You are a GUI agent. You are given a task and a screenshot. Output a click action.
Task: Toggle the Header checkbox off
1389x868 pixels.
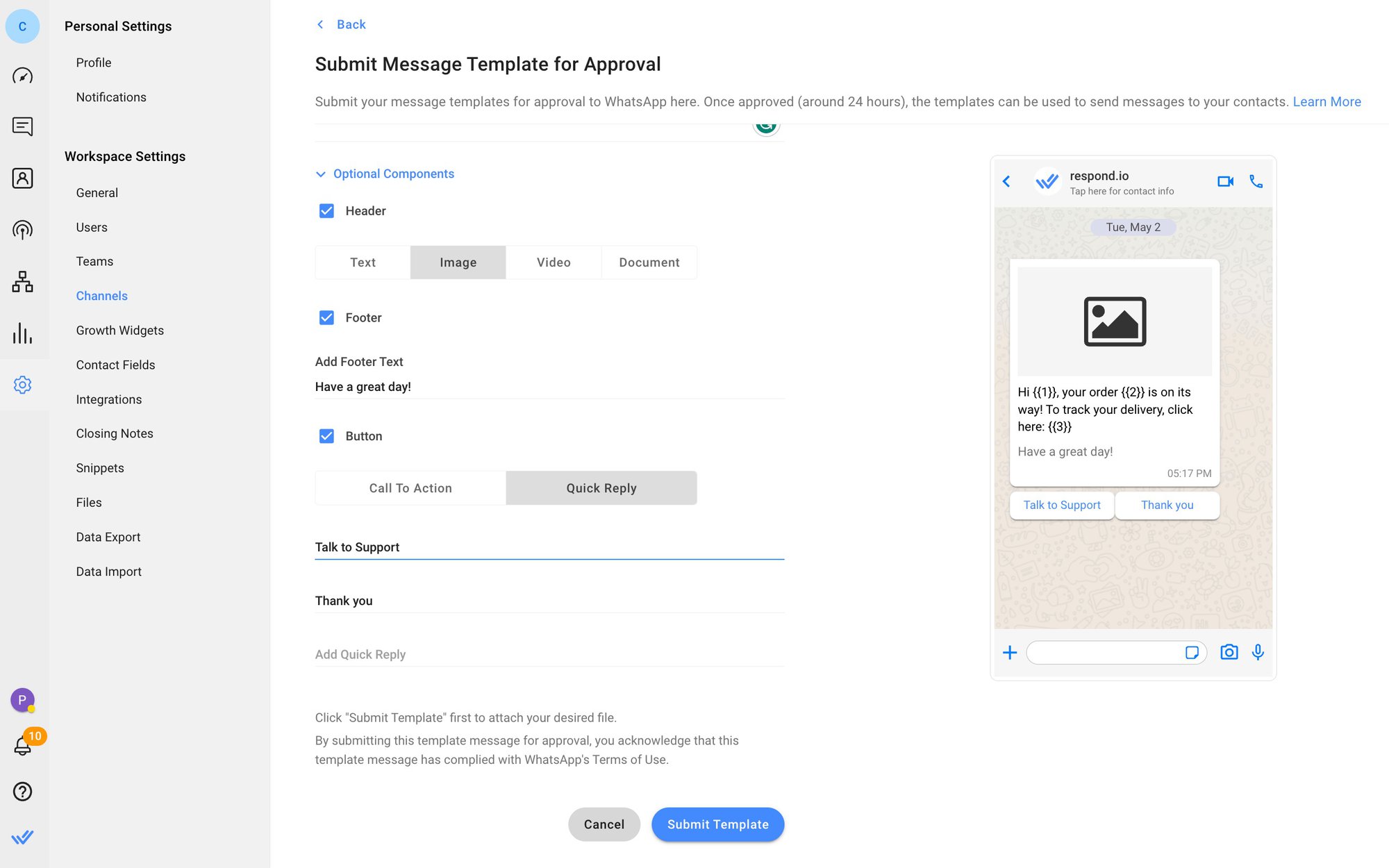click(x=327, y=210)
